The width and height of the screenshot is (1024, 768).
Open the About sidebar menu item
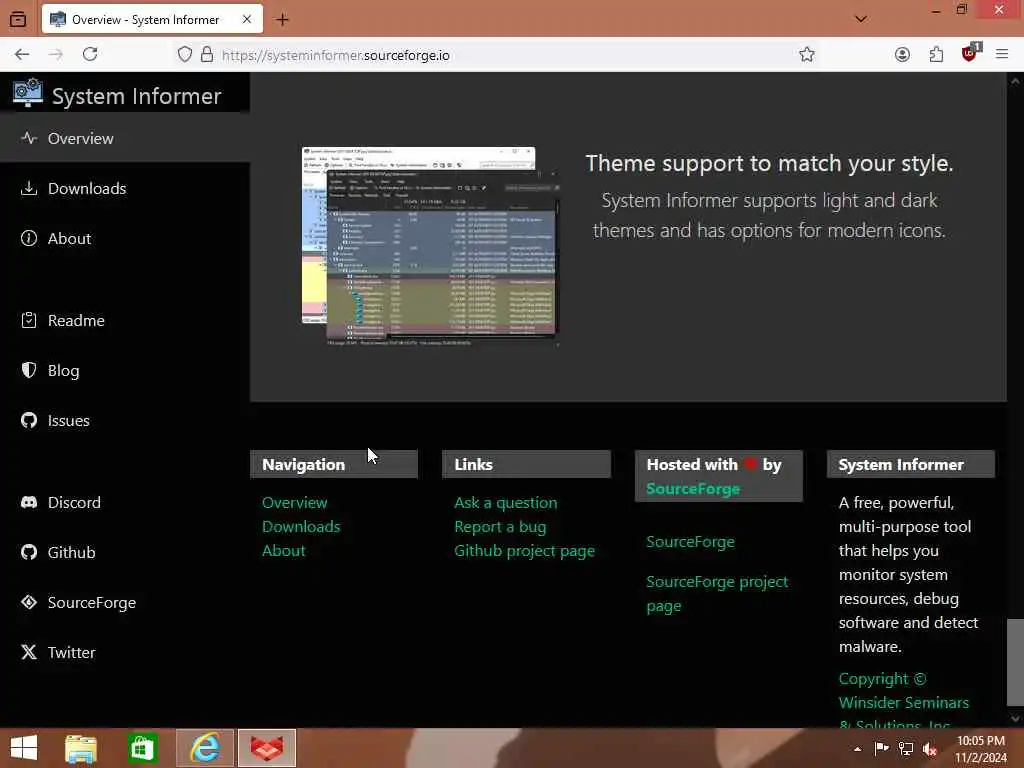[125, 238]
